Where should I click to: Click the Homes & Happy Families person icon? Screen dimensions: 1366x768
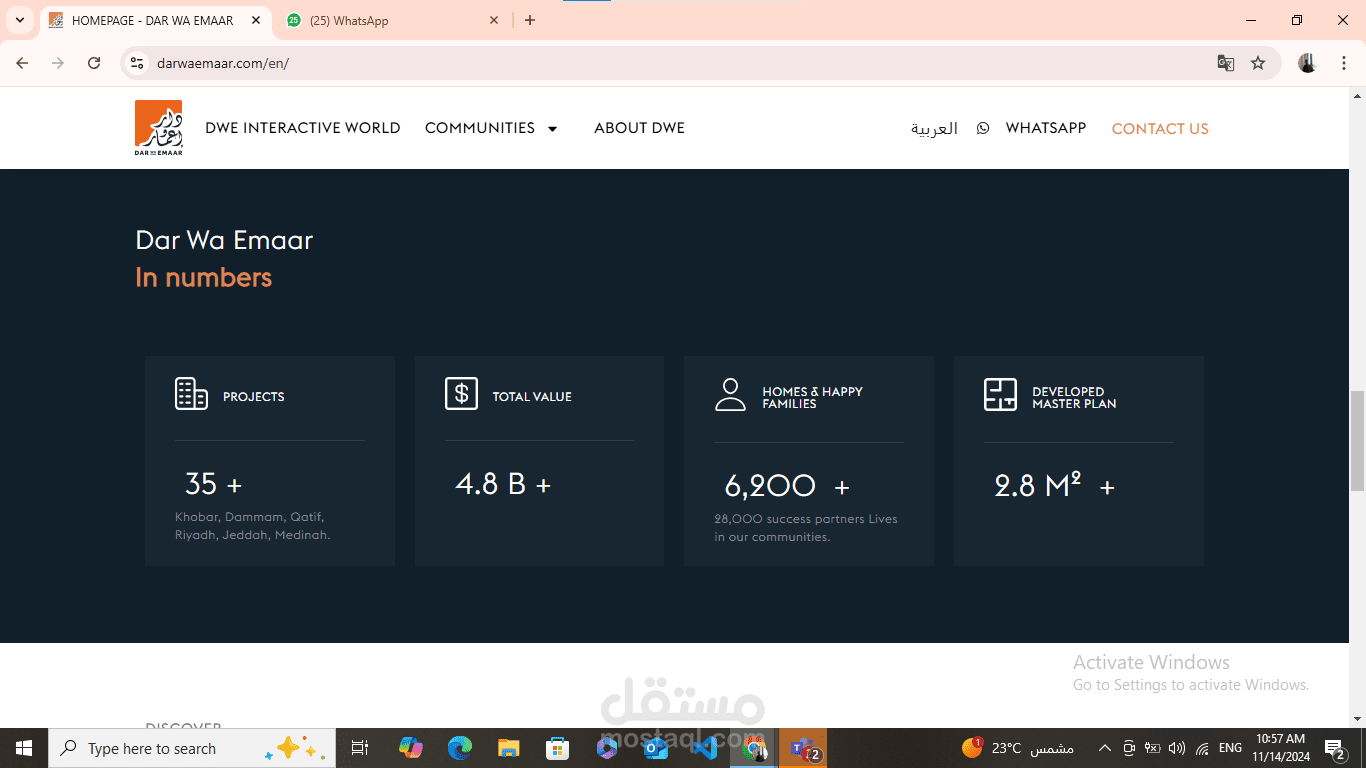click(x=730, y=394)
